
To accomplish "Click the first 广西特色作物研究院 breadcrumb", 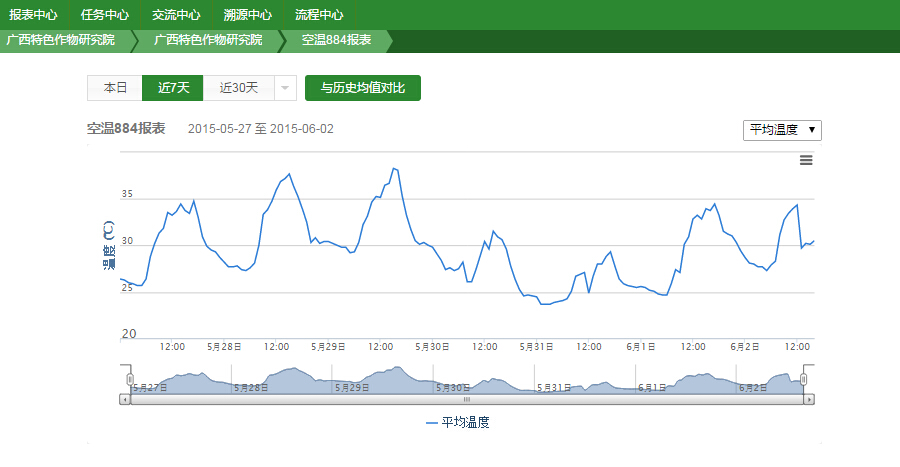I will pyautogui.click(x=60, y=41).
